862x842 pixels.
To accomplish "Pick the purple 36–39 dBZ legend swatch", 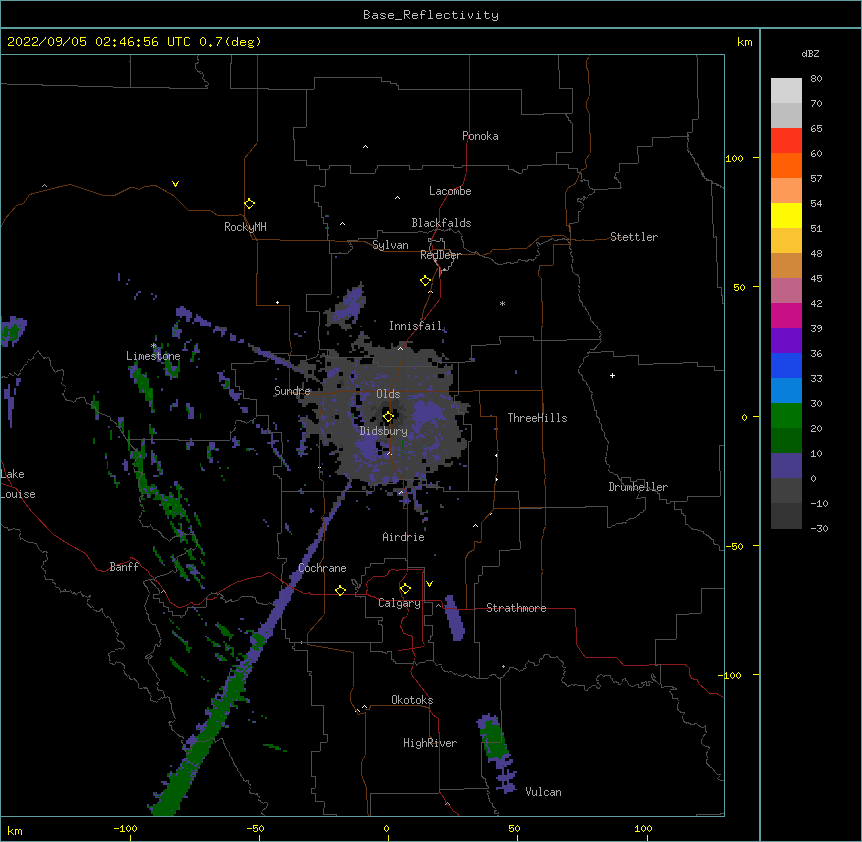I will coord(786,341).
